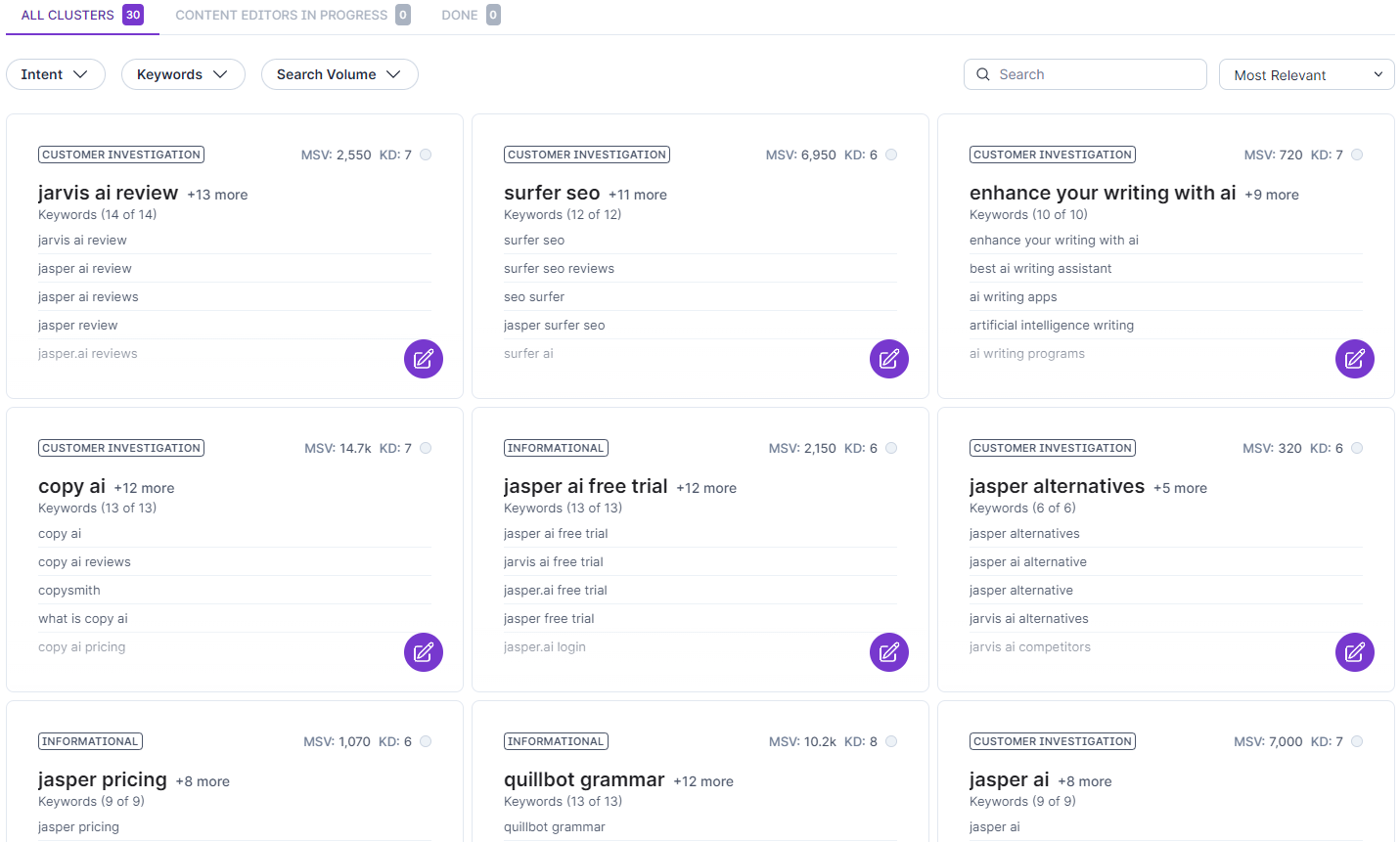
Task: Select keyword 'ai writing apps'
Action: 1013,296
